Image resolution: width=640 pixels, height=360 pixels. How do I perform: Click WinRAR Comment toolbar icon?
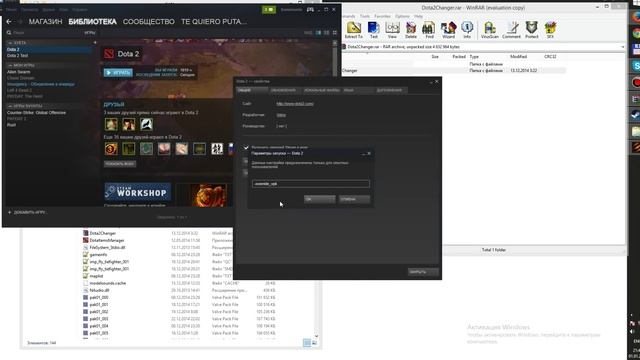click(511, 30)
